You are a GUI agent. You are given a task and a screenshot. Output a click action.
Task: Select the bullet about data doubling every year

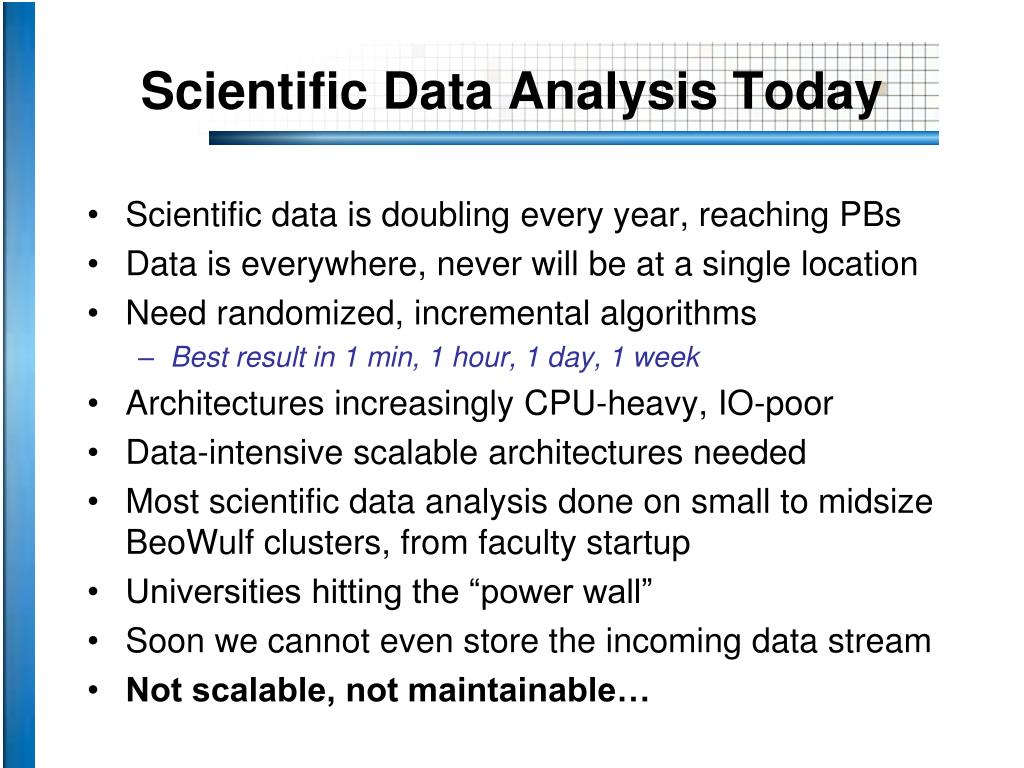pyautogui.click(x=513, y=216)
